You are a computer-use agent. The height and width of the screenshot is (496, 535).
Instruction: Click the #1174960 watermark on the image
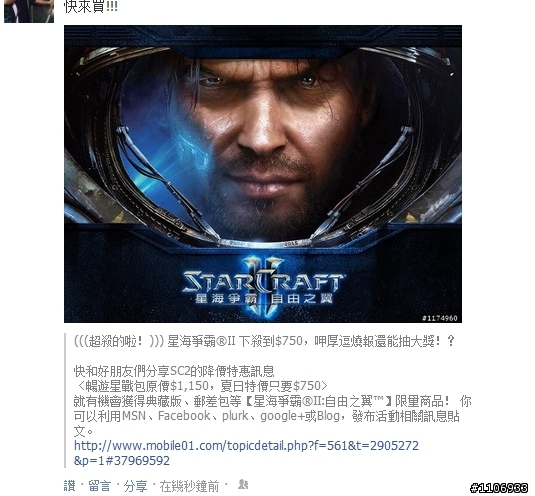pos(439,318)
